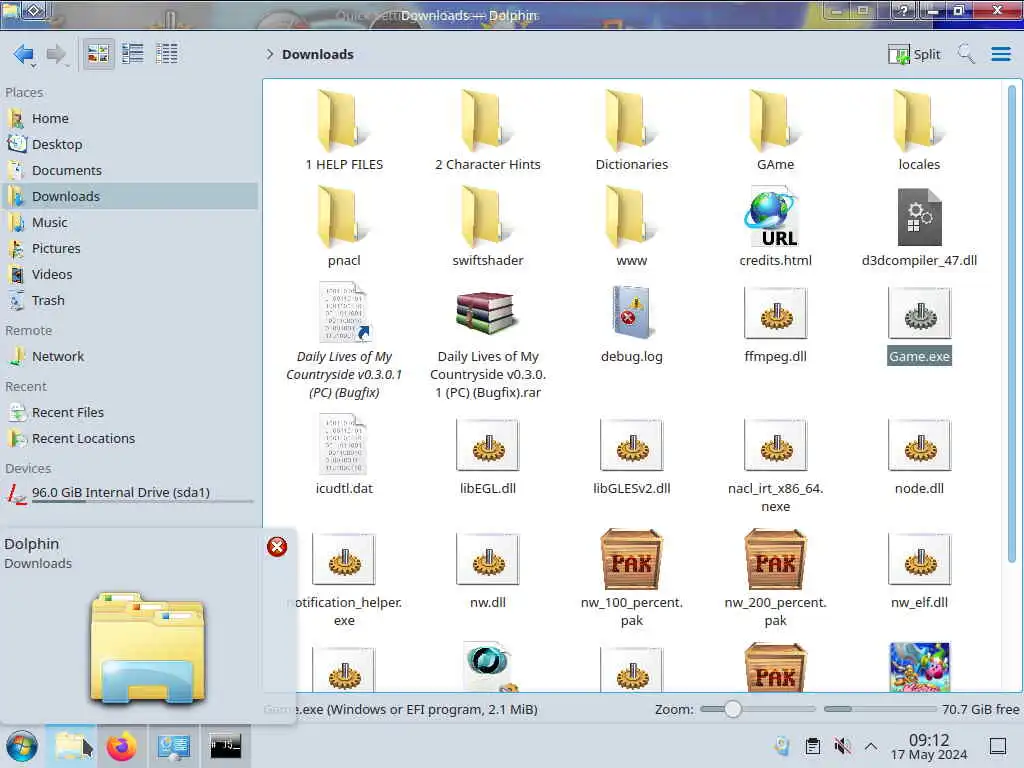Switch to Details view mode
The height and width of the screenshot is (768, 1024).
pos(167,54)
